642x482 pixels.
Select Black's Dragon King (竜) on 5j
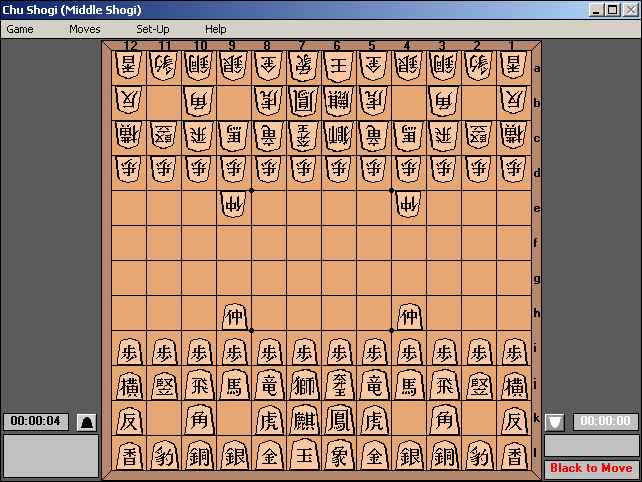click(x=373, y=385)
